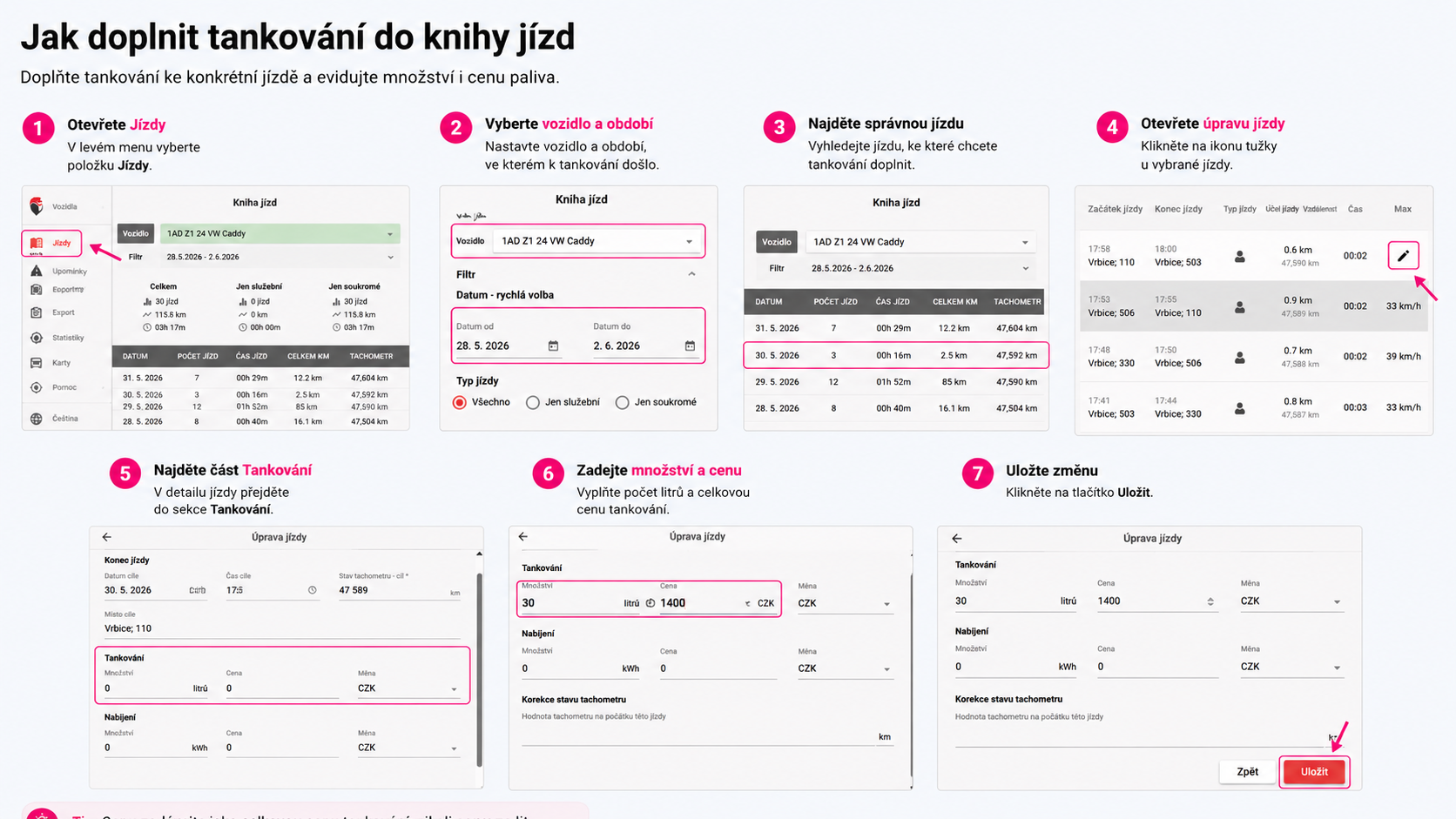The image size is (1456, 819).
Task: Click the pencil edit icon for 17:58 trip
Action: [1403, 256]
